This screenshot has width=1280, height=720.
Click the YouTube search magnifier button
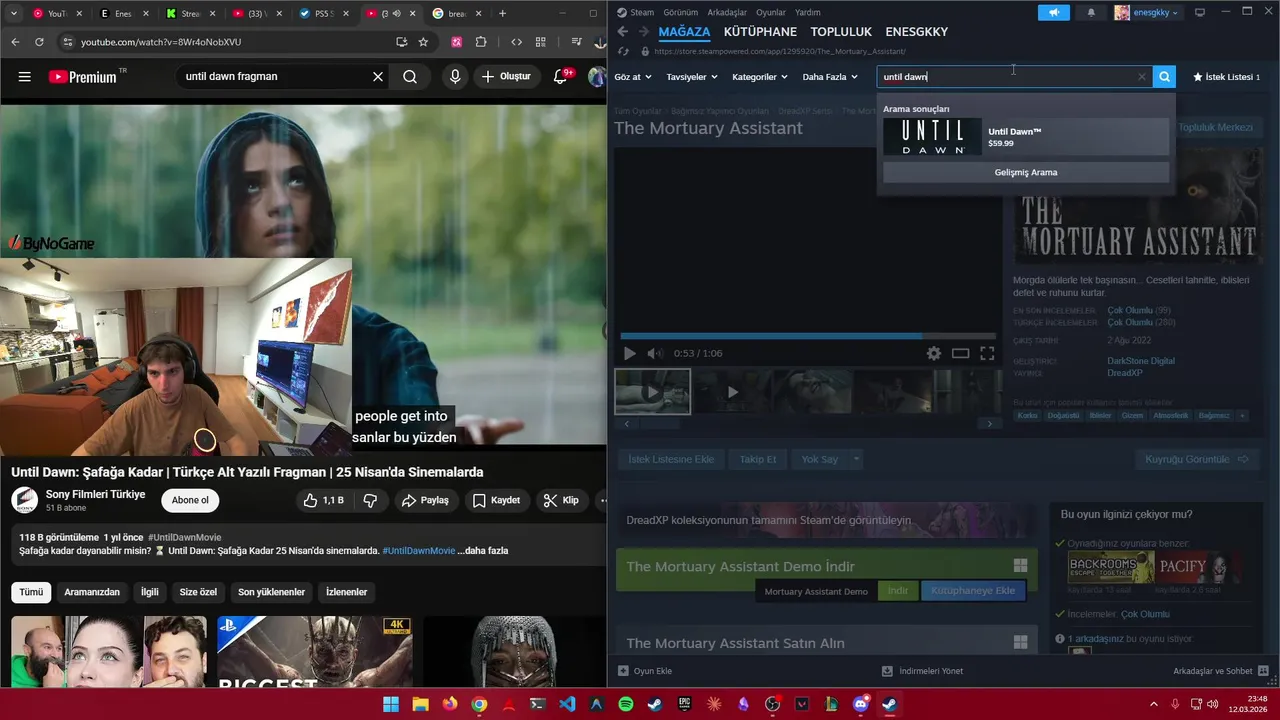pos(410,77)
